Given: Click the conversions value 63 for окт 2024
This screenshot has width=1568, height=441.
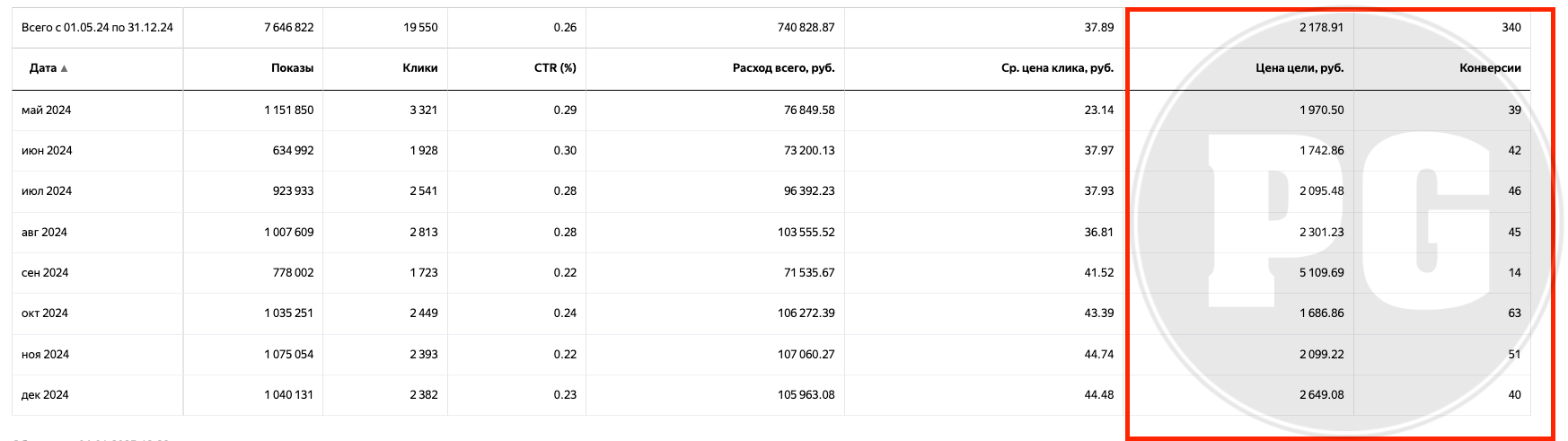Looking at the screenshot, I should click(x=1514, y=313).
